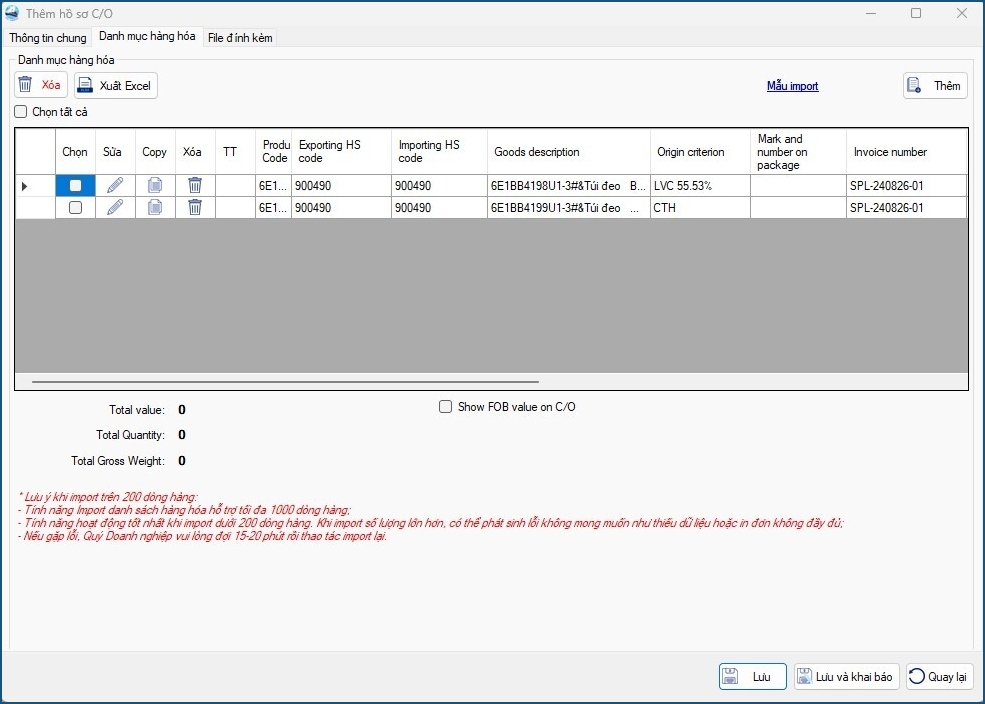
Task: Open the Mẫu import link
Action: tap(792, 86)
